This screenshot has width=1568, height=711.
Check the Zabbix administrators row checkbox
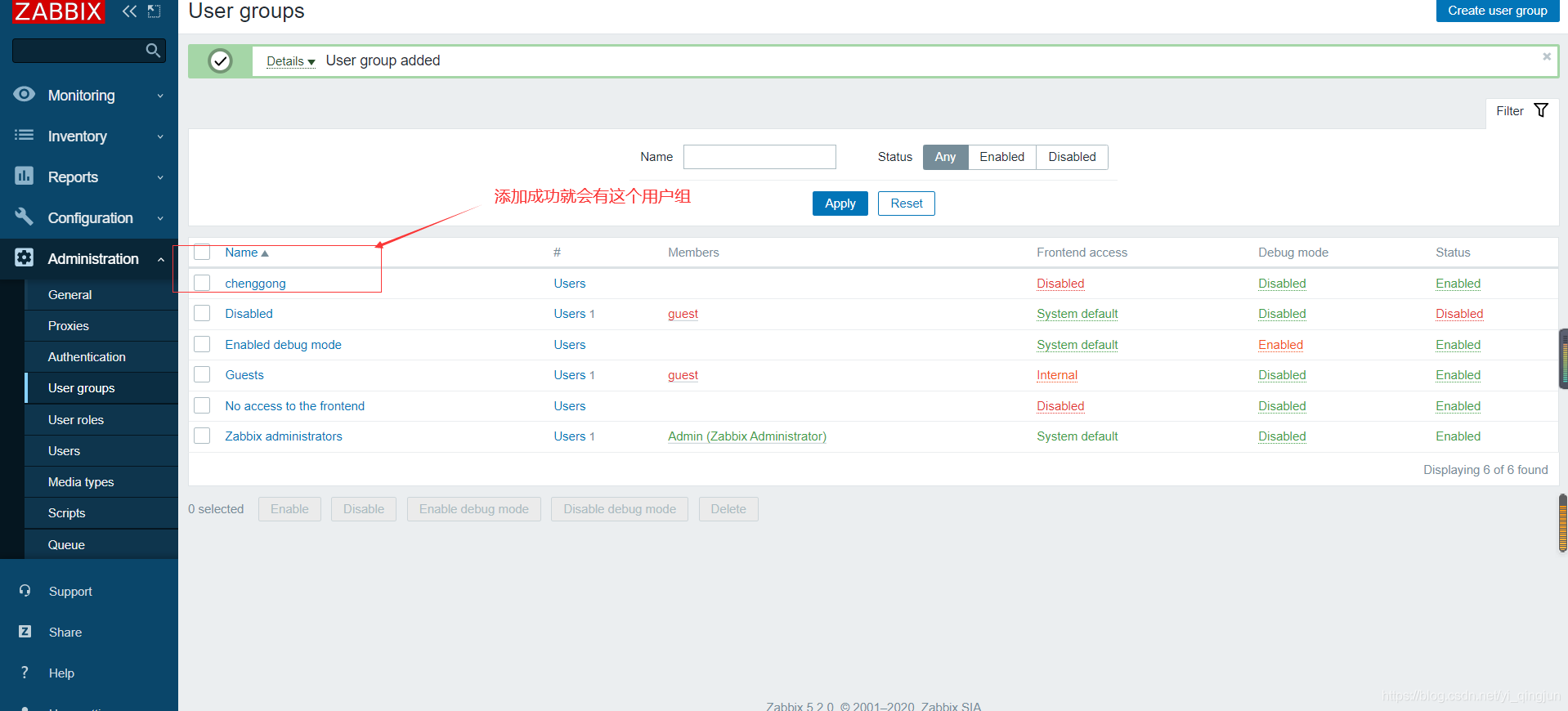tap(202, 436)
